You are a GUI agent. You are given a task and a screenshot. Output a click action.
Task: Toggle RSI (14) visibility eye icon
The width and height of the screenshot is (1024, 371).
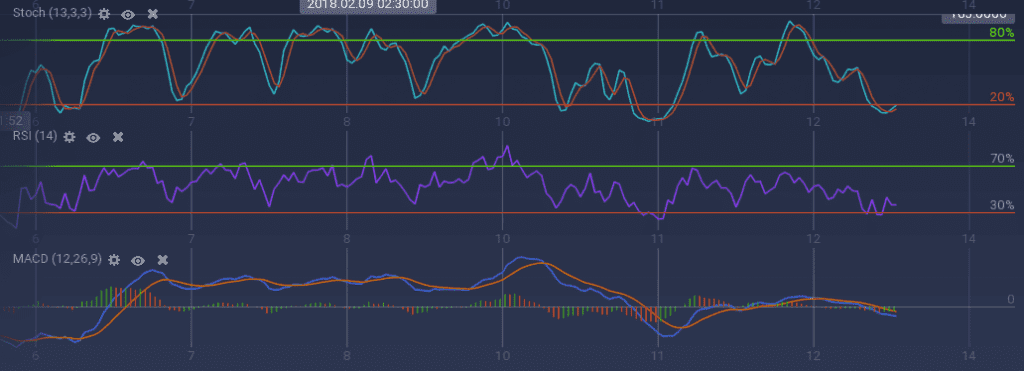pos(93,137)
